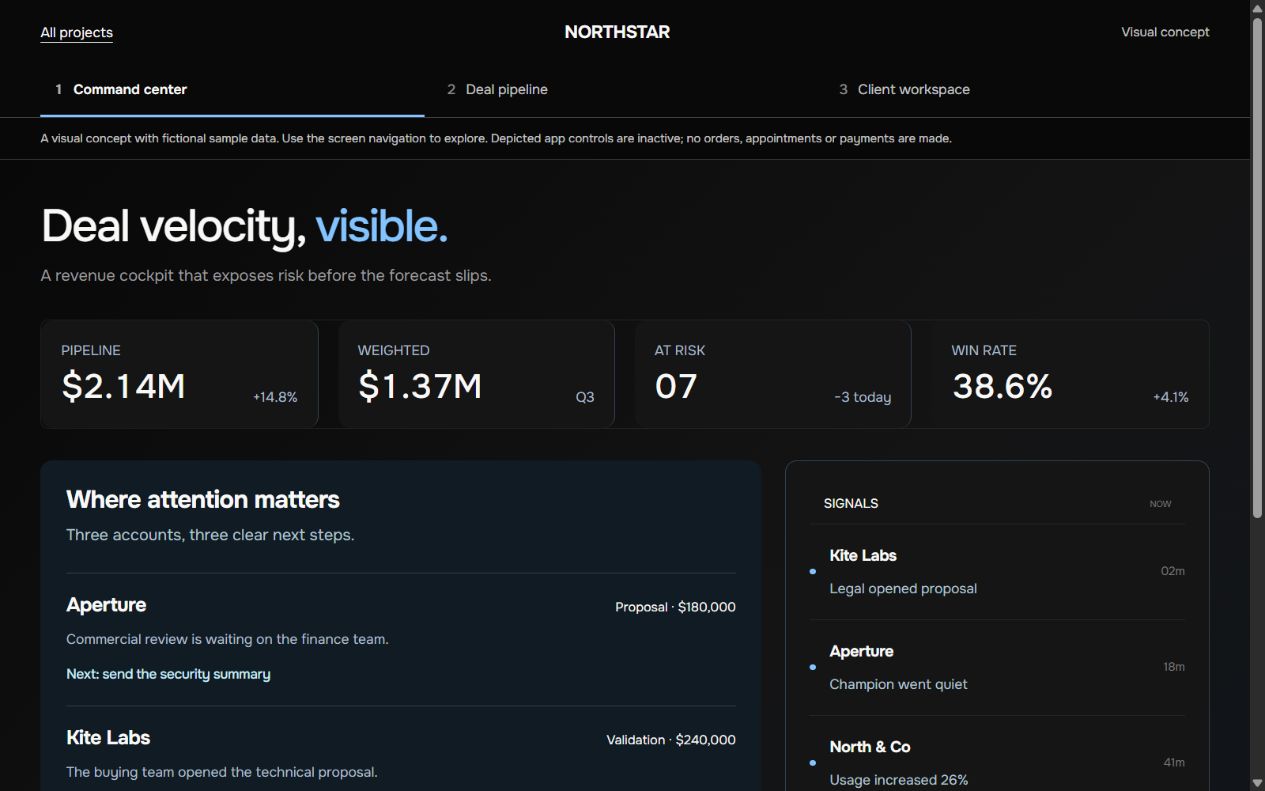Screen dimensions: 1265x791
Task: Click the 18m timestamp
Action: (1174, 667)
